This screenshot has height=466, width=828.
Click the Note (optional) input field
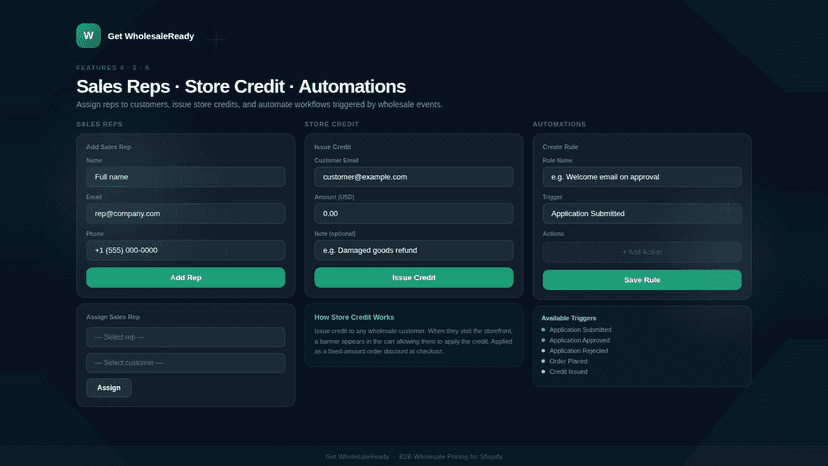[x=413, y=250]
